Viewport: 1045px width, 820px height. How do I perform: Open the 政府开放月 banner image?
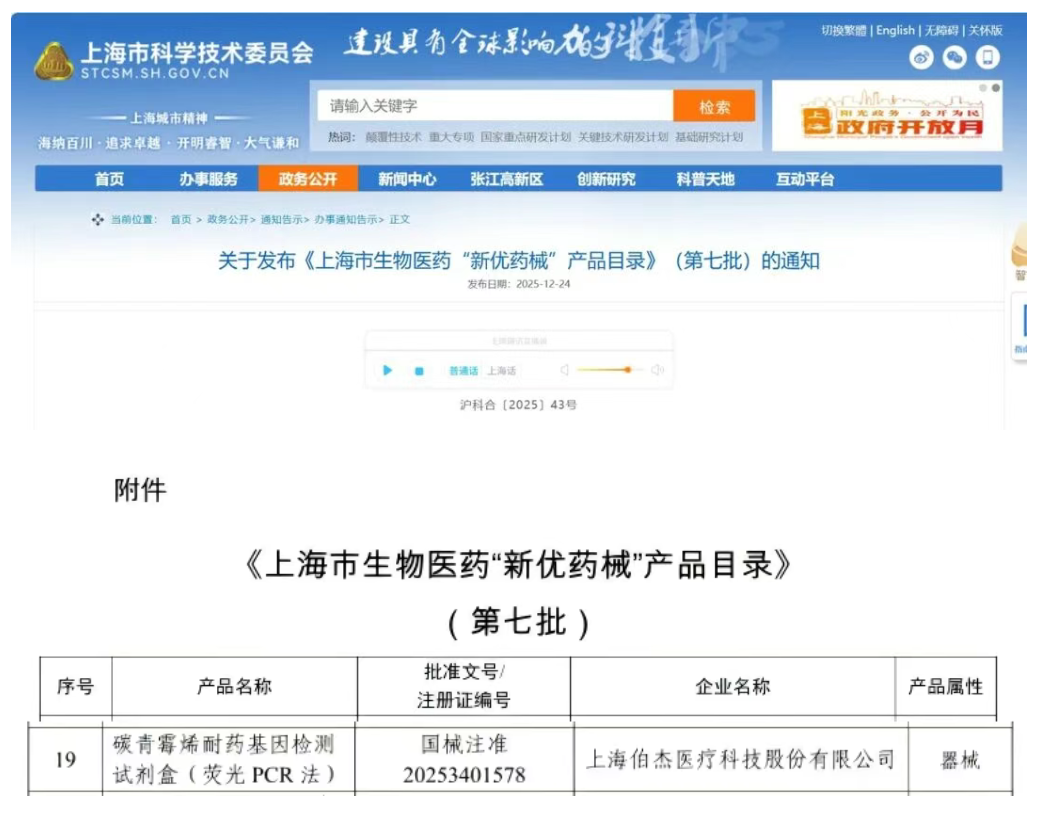(x=886, y=117)
